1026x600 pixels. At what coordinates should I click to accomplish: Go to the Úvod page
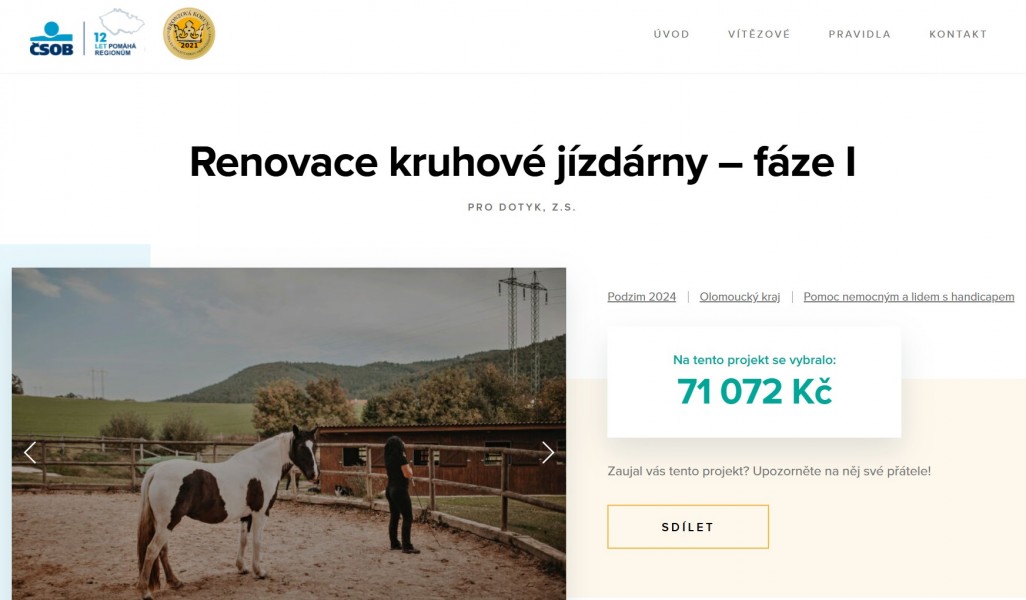pyautogui.click(x=671, y=34)
